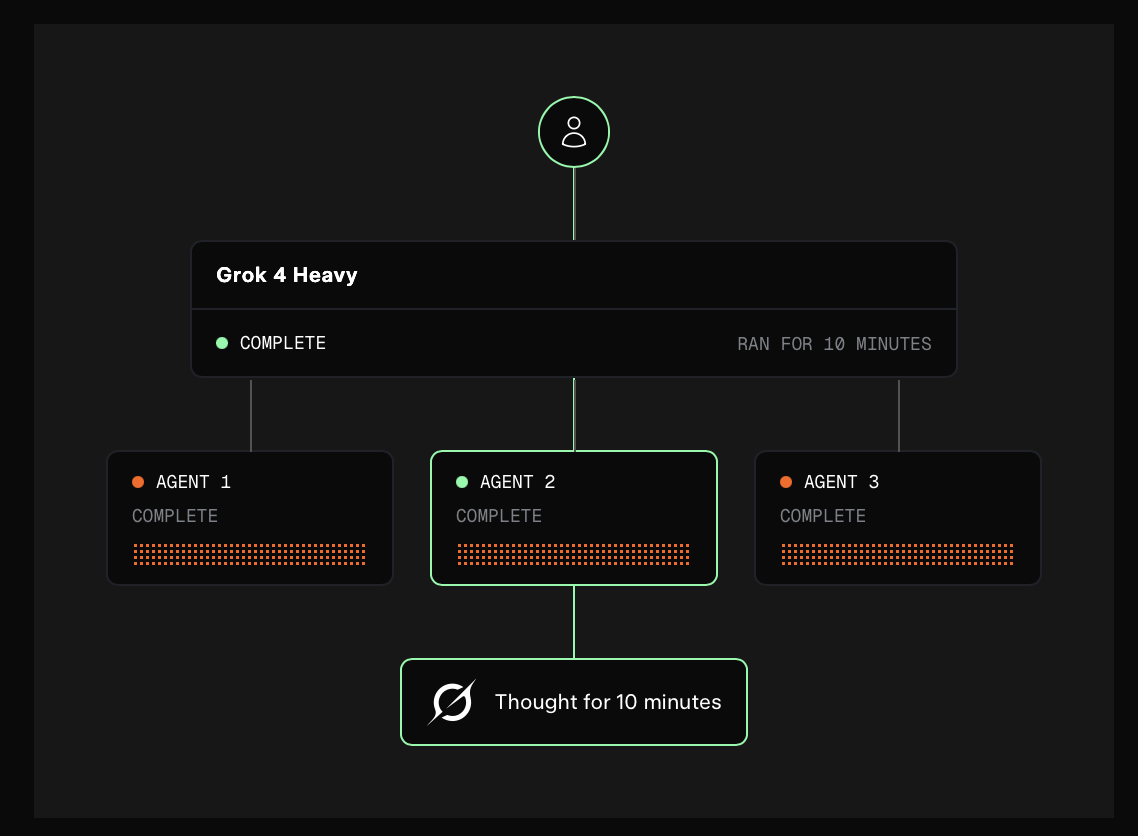This screenshot has height=836, width=1138.
Task: Click the green status dot beside COMPLETE
Action: [222, 343]
